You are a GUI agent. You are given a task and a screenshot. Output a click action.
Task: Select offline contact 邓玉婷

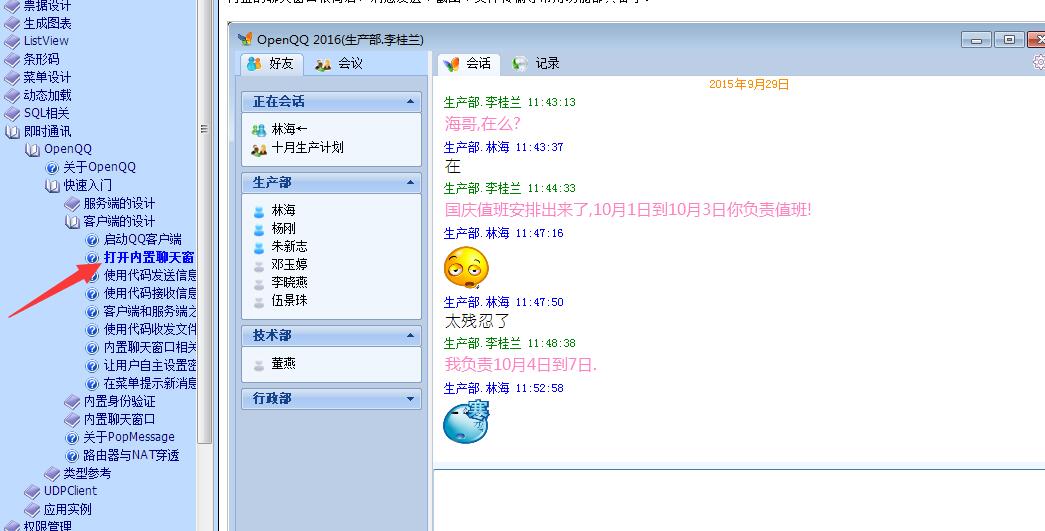pos(289,265)
